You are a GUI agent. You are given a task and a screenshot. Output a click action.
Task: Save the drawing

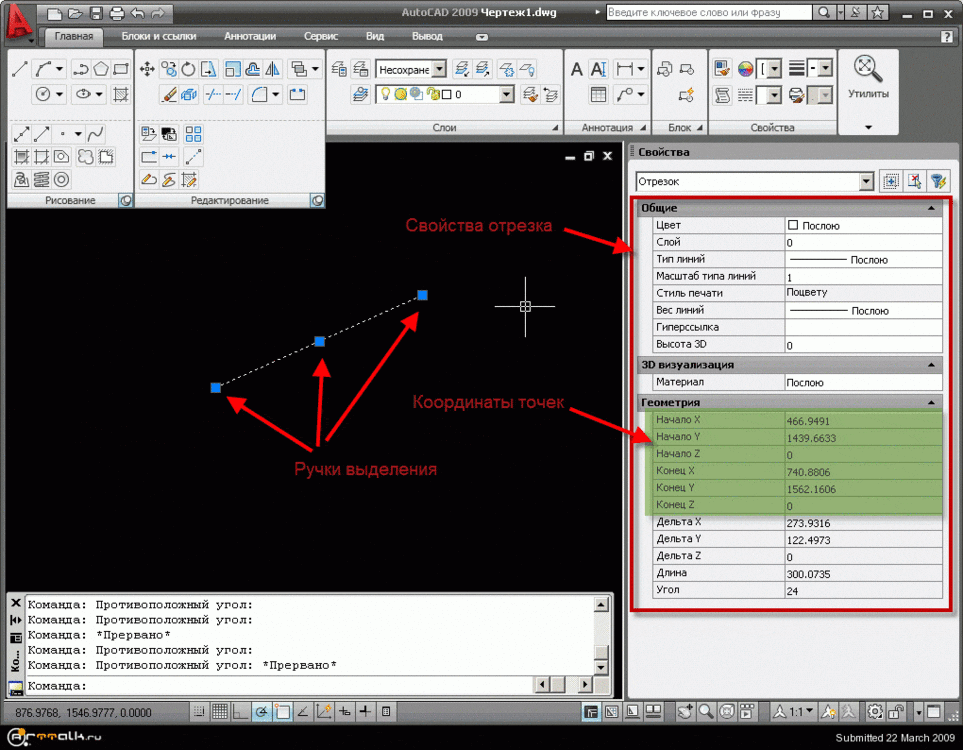pos(96,13)
